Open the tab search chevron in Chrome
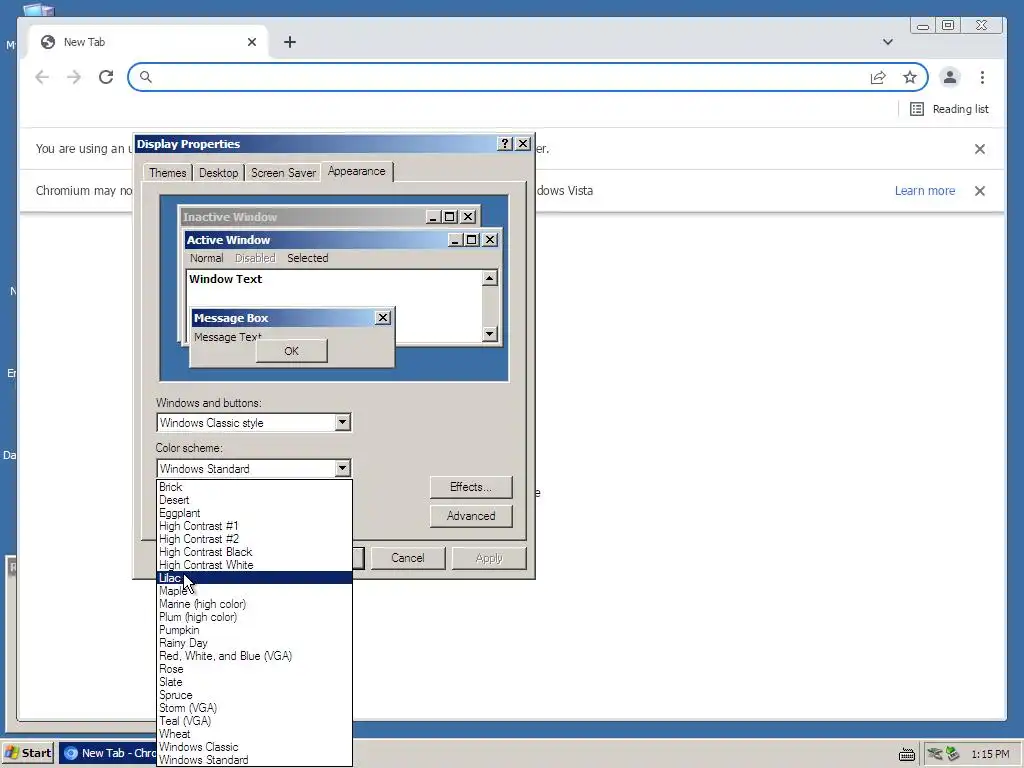This screenshot has width=1024, height=768. coord(888,42)
